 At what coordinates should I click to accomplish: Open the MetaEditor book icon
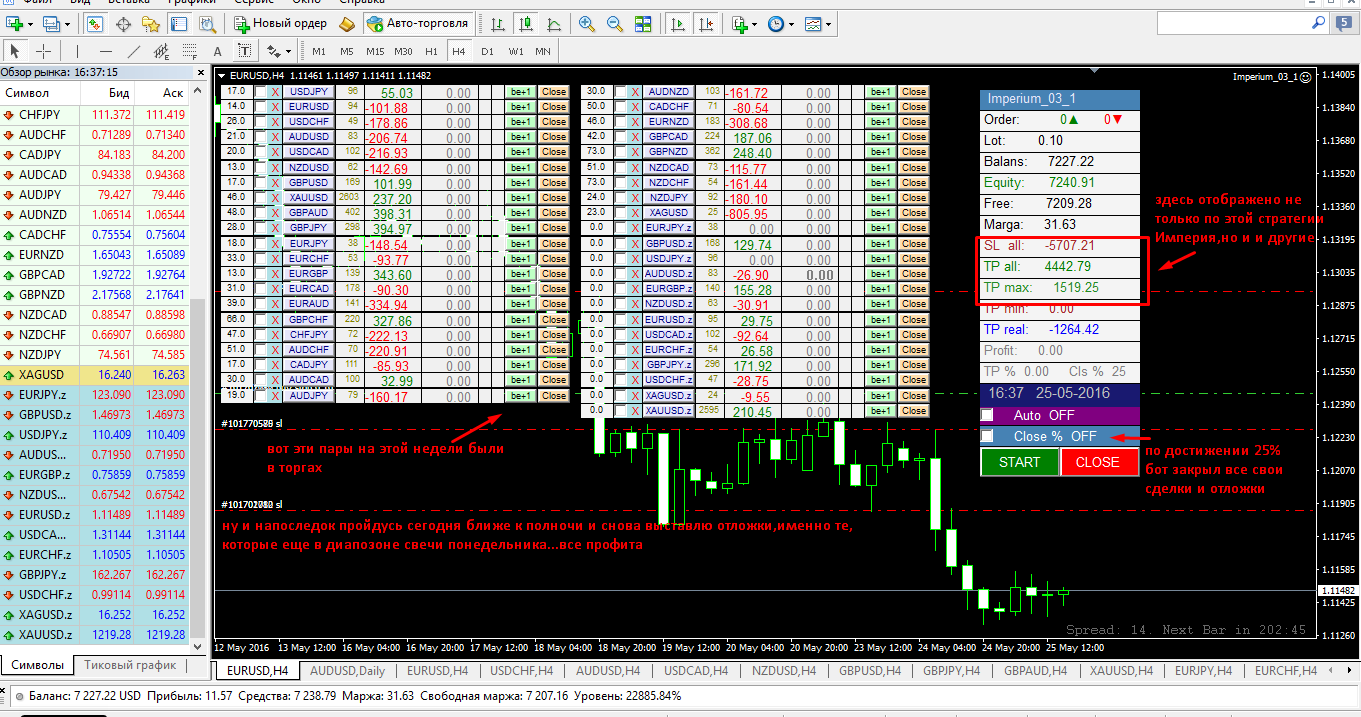[346, 22]
